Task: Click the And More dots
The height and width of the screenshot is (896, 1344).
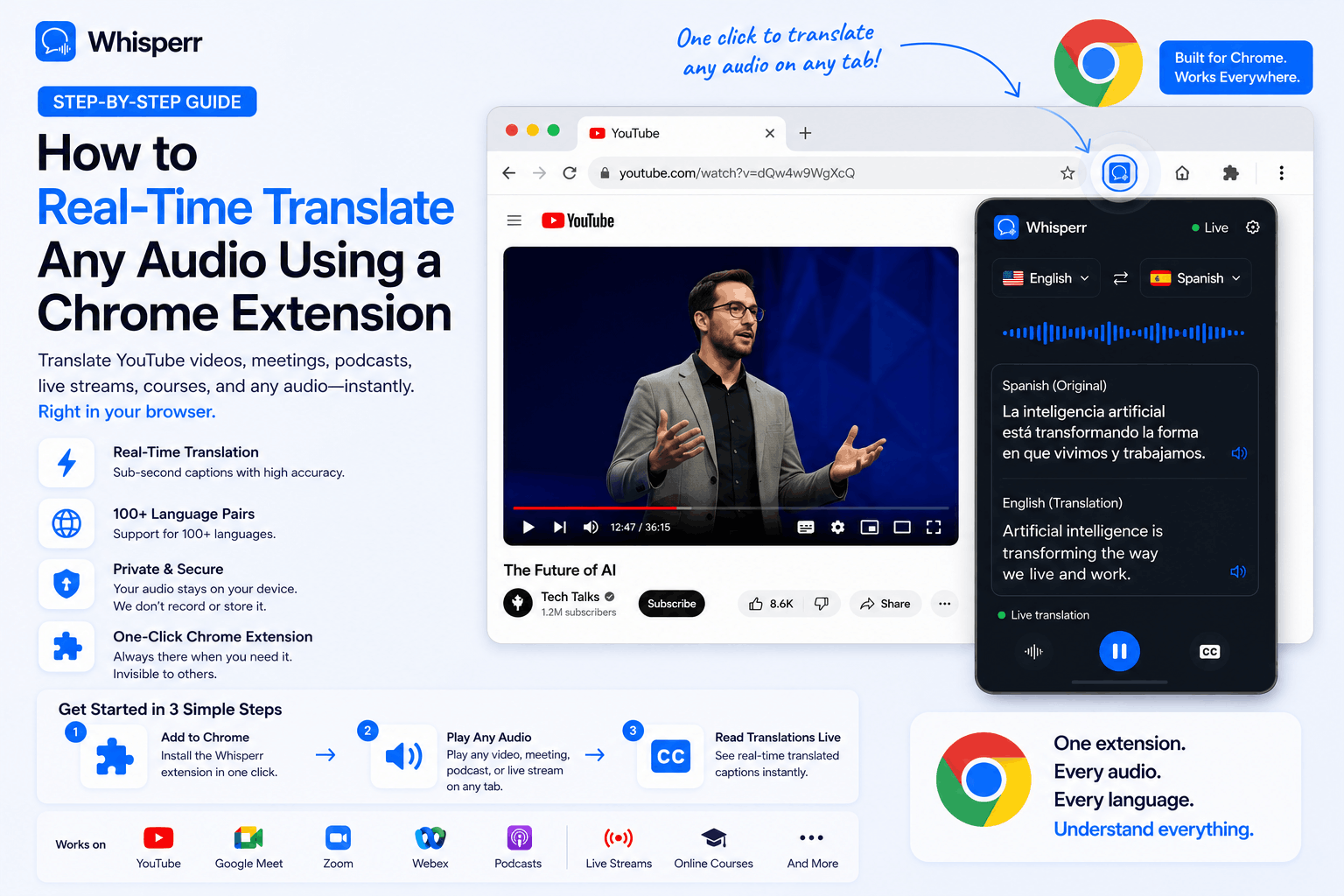Action: coord(812,838)
